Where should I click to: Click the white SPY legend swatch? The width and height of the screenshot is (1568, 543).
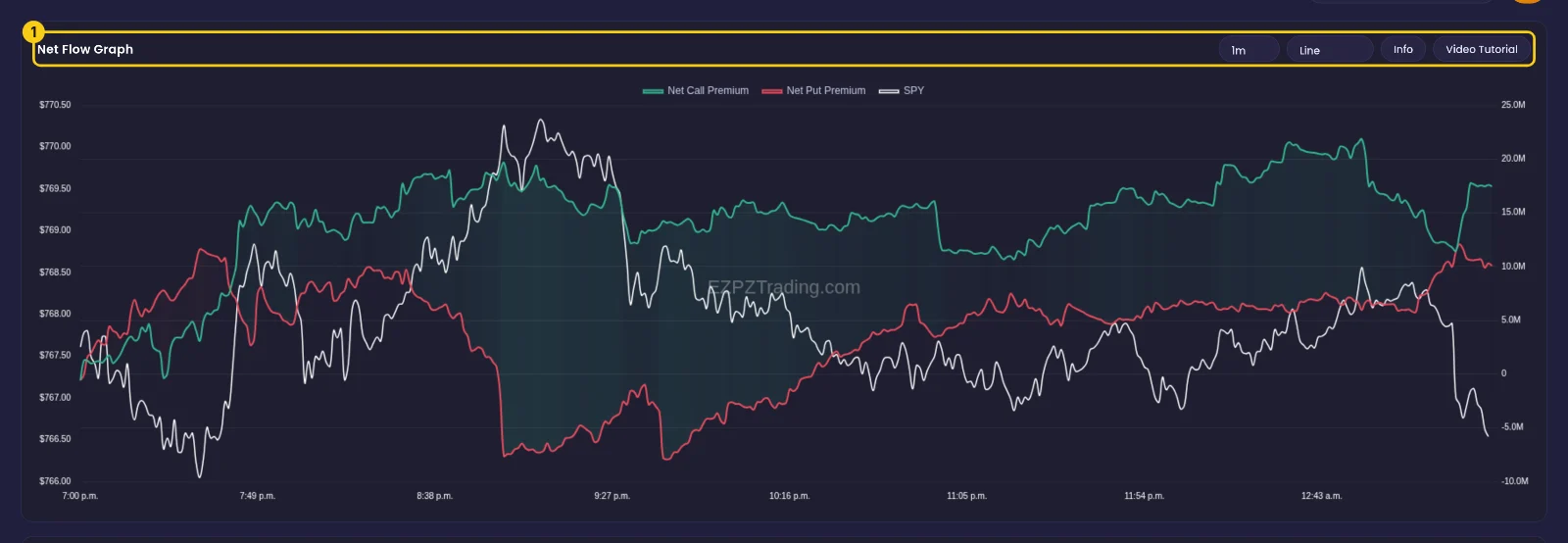coord(889,91)
